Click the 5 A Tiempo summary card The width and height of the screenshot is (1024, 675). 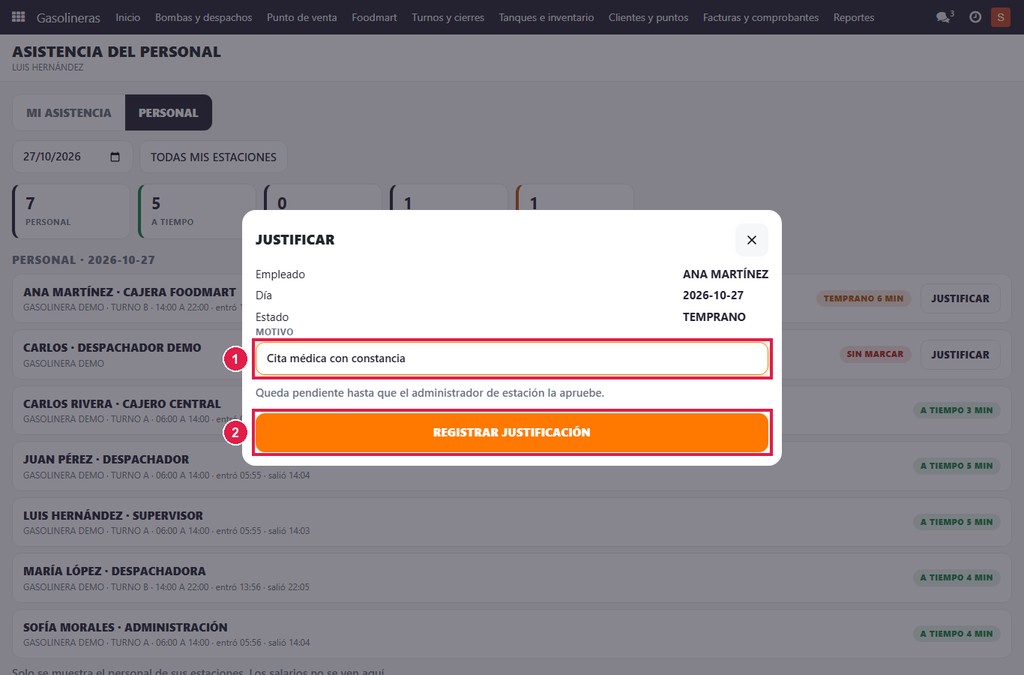point(197,212)
